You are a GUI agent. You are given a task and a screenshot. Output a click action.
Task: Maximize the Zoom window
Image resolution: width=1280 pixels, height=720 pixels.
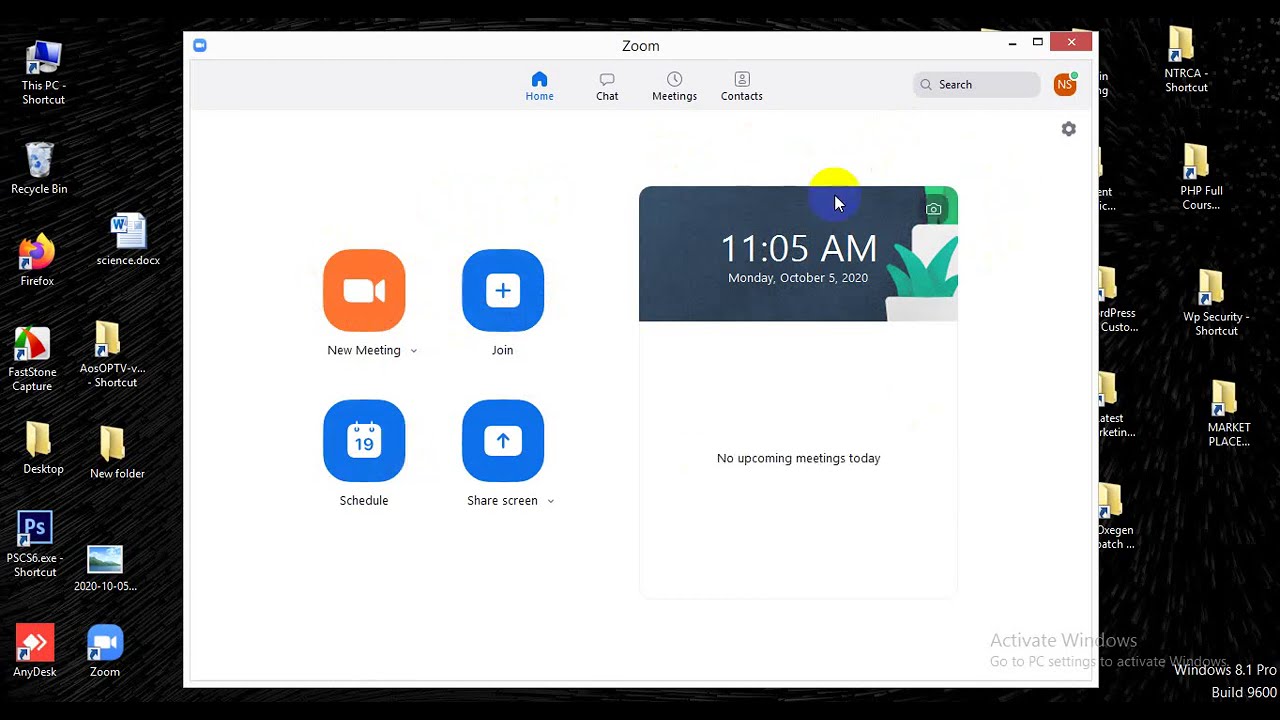pos(1038,43)
